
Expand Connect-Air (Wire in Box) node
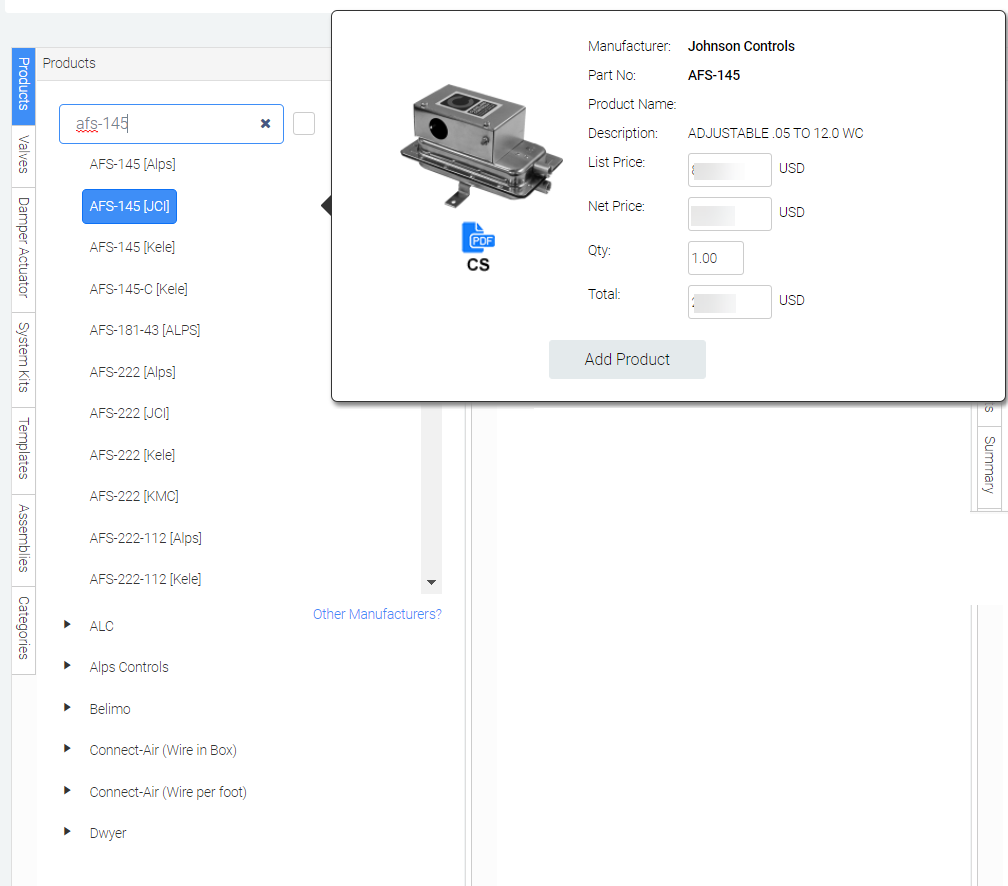pos(67,748)
